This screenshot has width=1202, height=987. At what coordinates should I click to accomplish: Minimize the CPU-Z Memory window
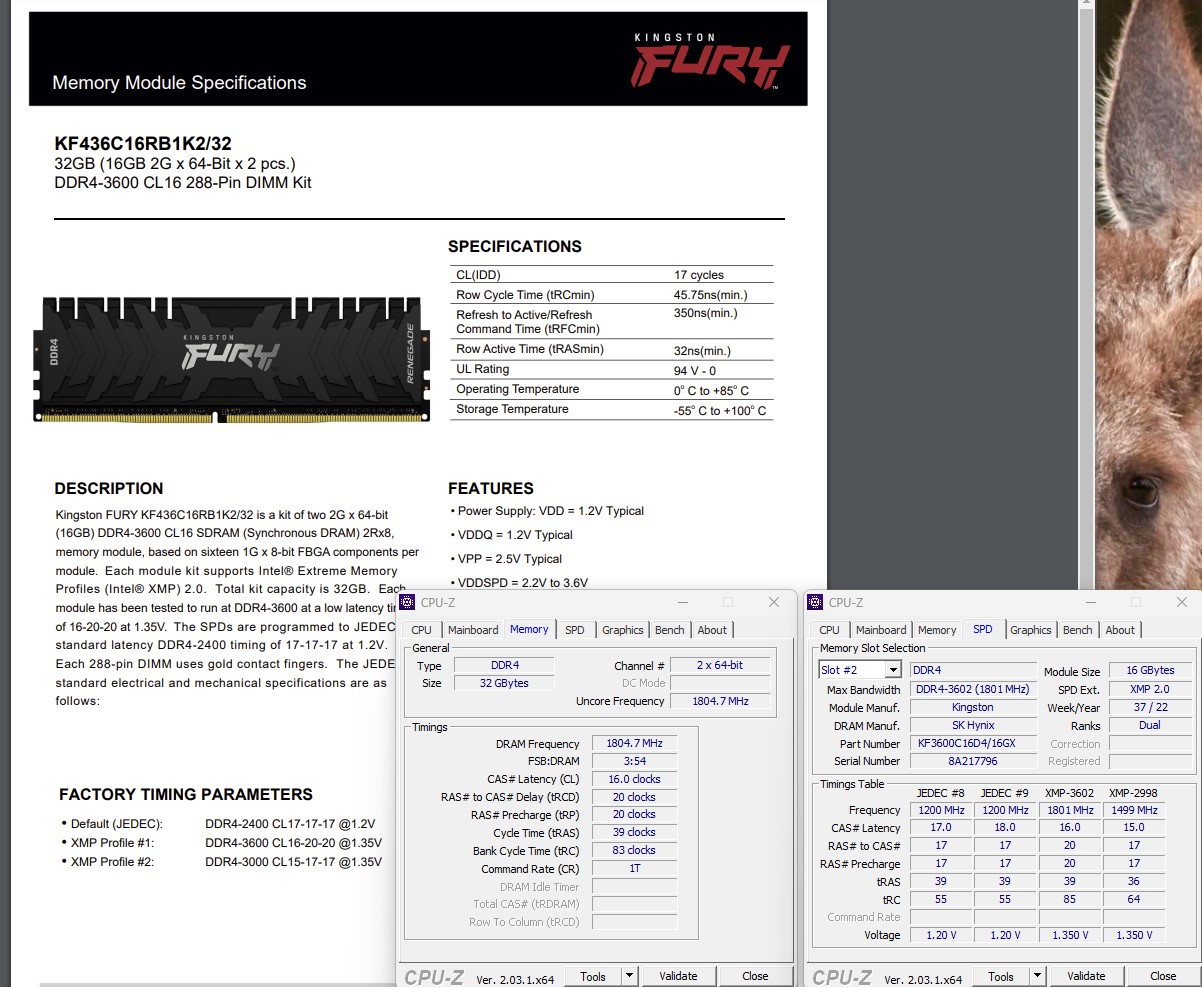tap(682, 602)
